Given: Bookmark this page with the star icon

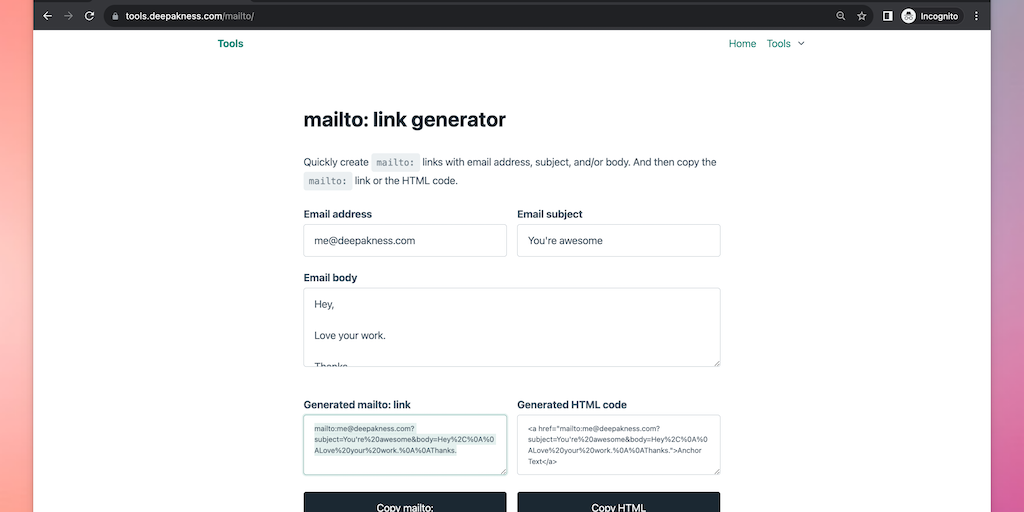Looking at the screenshot, I should (x=862, y=16).
